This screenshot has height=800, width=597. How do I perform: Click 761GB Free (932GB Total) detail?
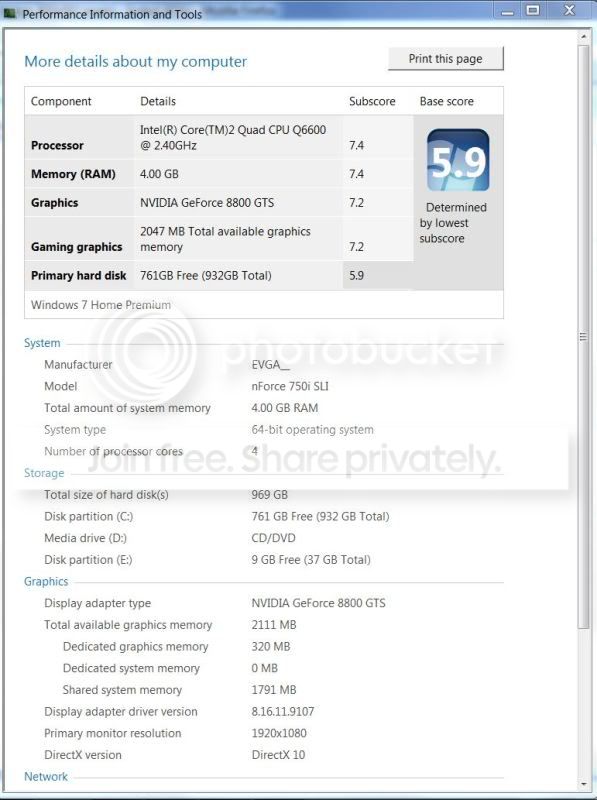[206, 276]
